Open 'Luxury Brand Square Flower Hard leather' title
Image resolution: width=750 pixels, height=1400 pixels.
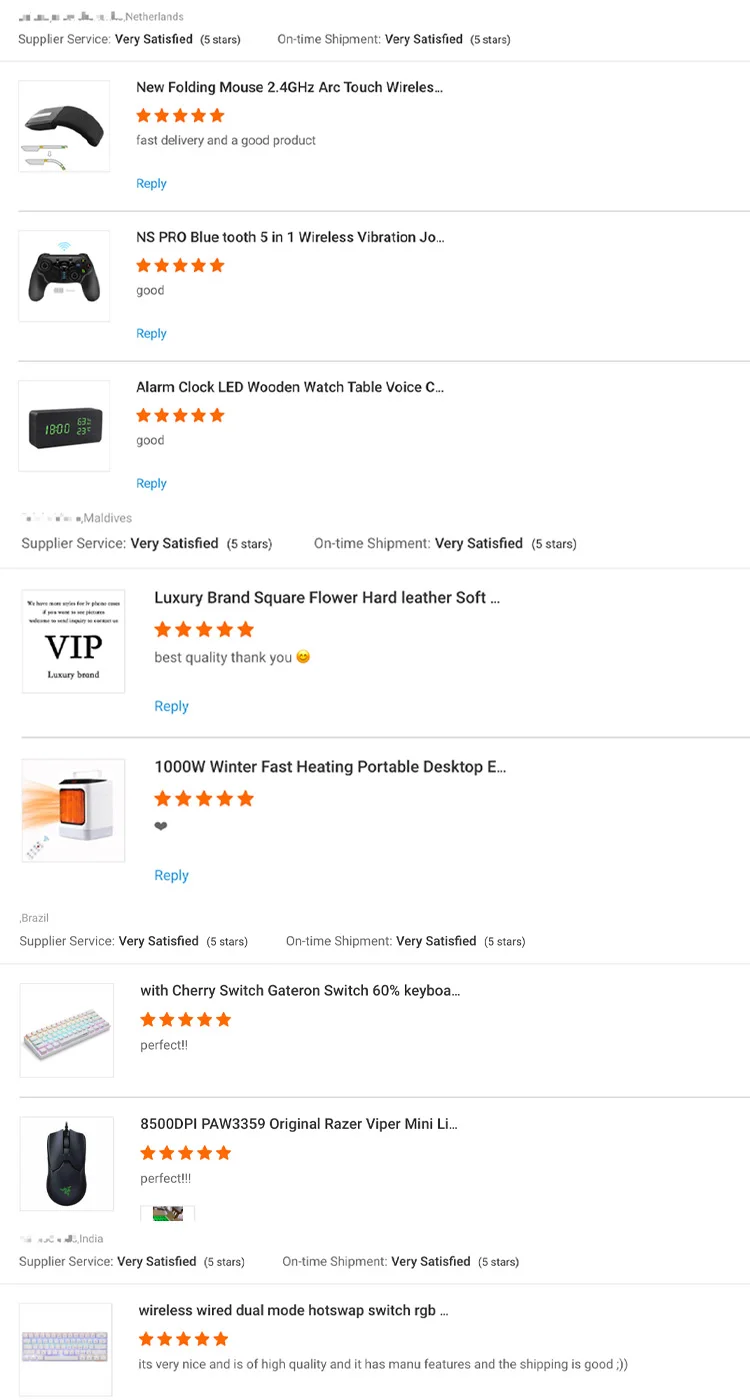click(x=326, y=598)
